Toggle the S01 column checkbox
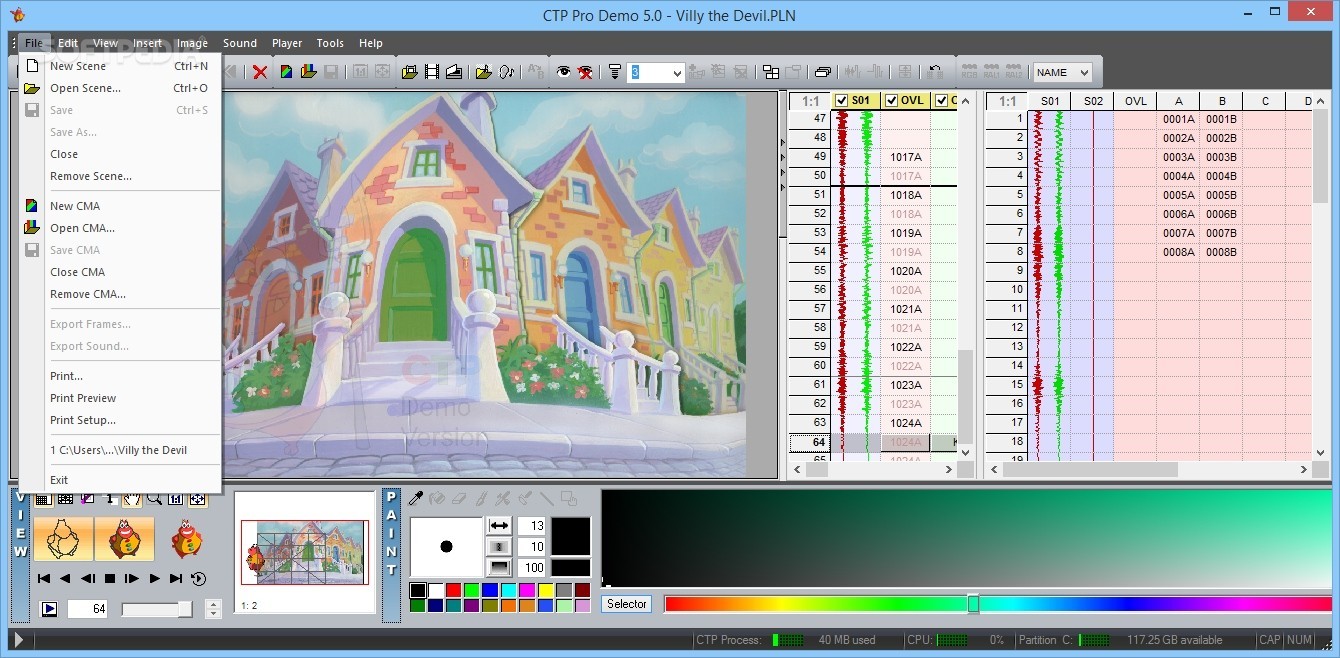Screen dimensions: 1340x658 pos(841,100)
